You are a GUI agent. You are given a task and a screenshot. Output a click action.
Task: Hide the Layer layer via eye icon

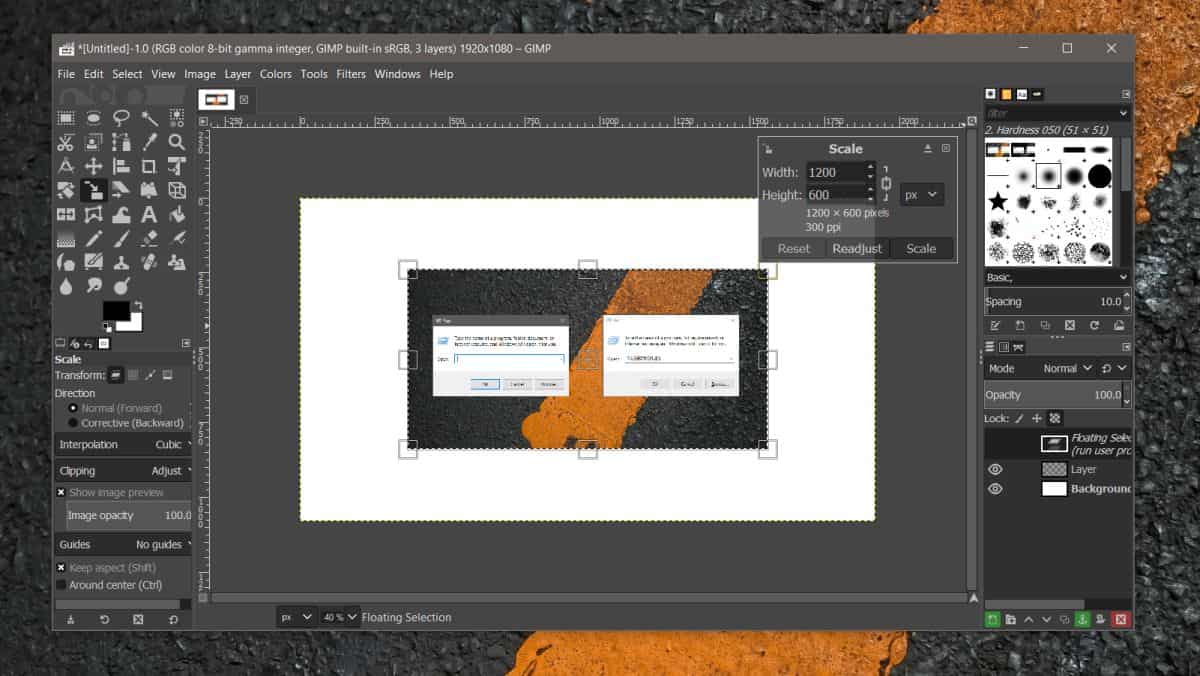pos(995,469)
